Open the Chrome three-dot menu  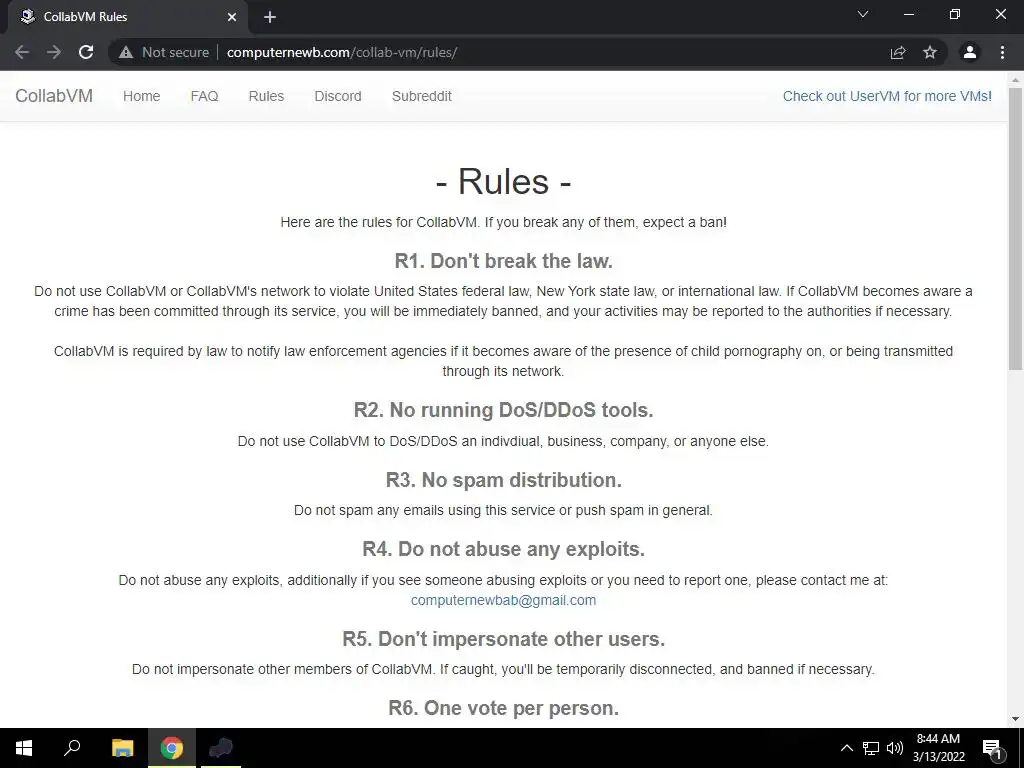1002,52
